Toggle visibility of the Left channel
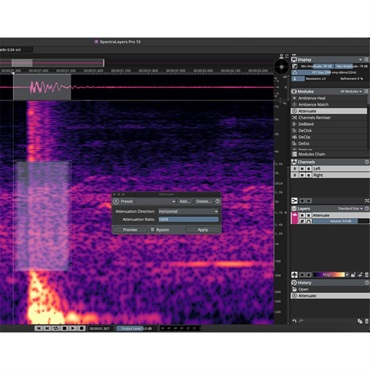This screenshot has height=370, width=370. (x=302, y=169)
